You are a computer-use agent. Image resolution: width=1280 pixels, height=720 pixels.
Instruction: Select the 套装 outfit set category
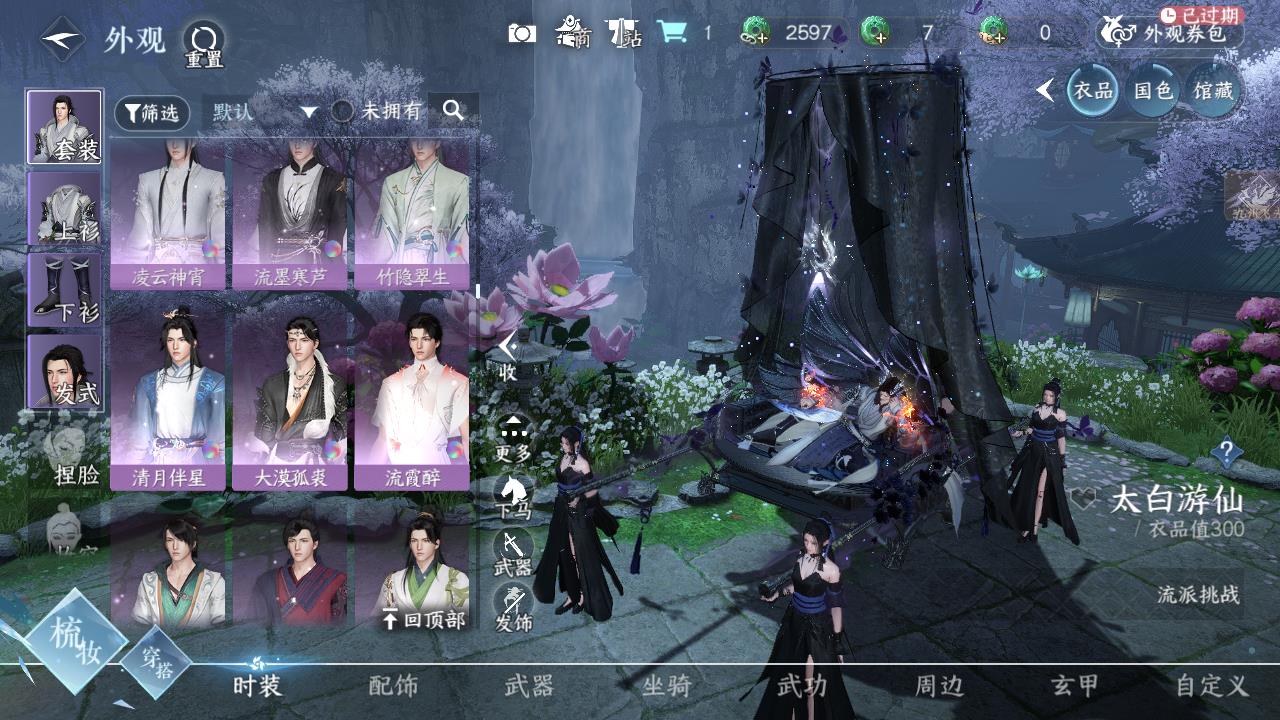pos(64,127)
